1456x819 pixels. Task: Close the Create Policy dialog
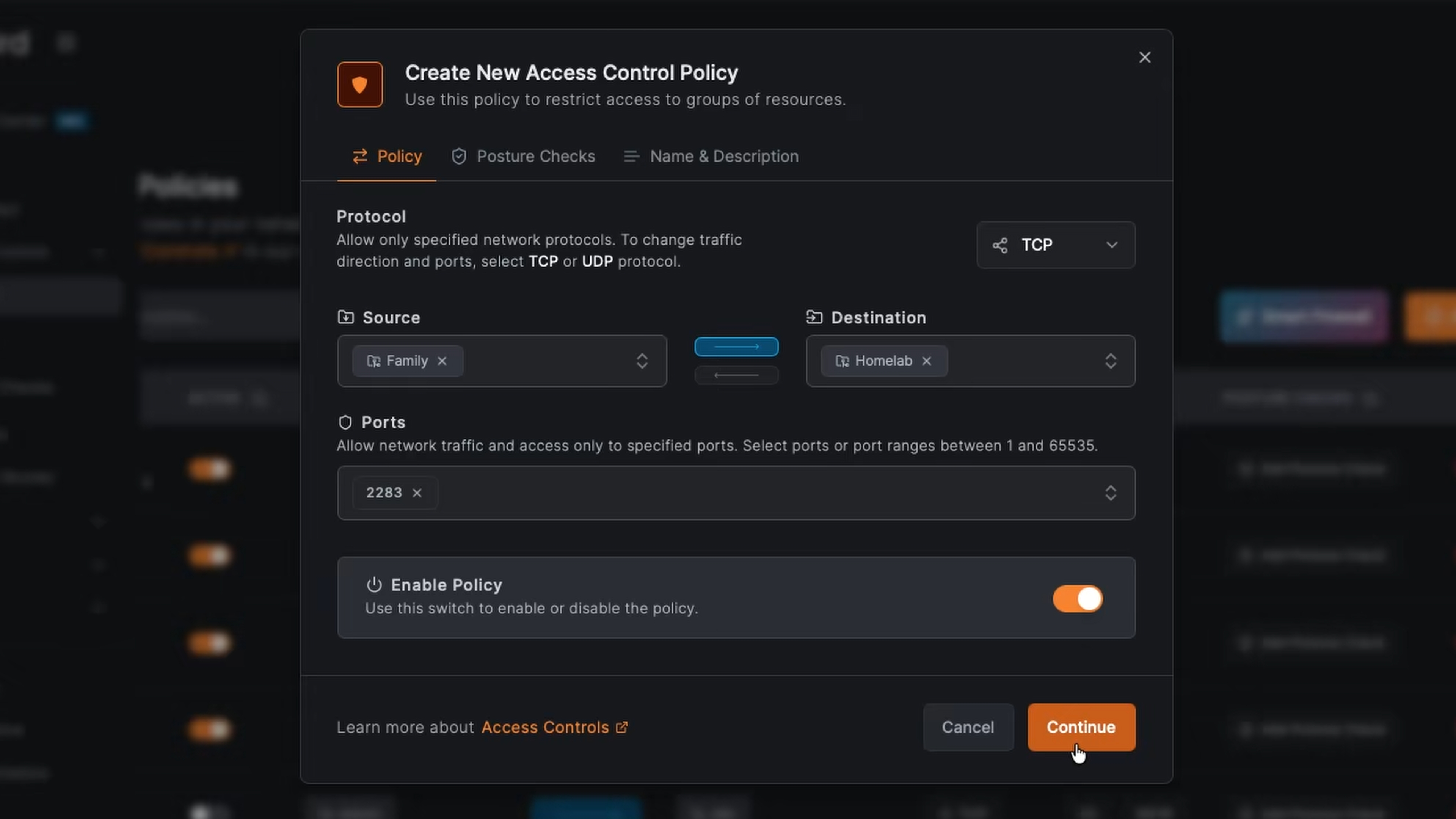pyautogui.click(x=1145, y=58)
